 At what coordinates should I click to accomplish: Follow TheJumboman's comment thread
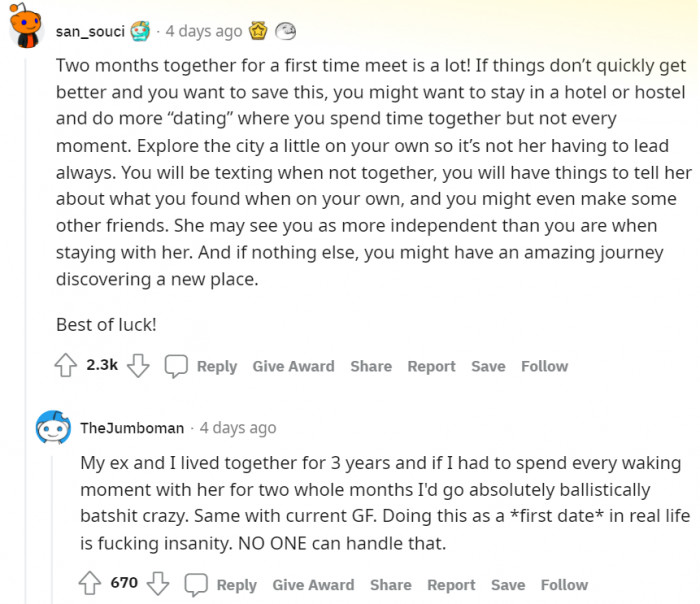pos(564,584)
